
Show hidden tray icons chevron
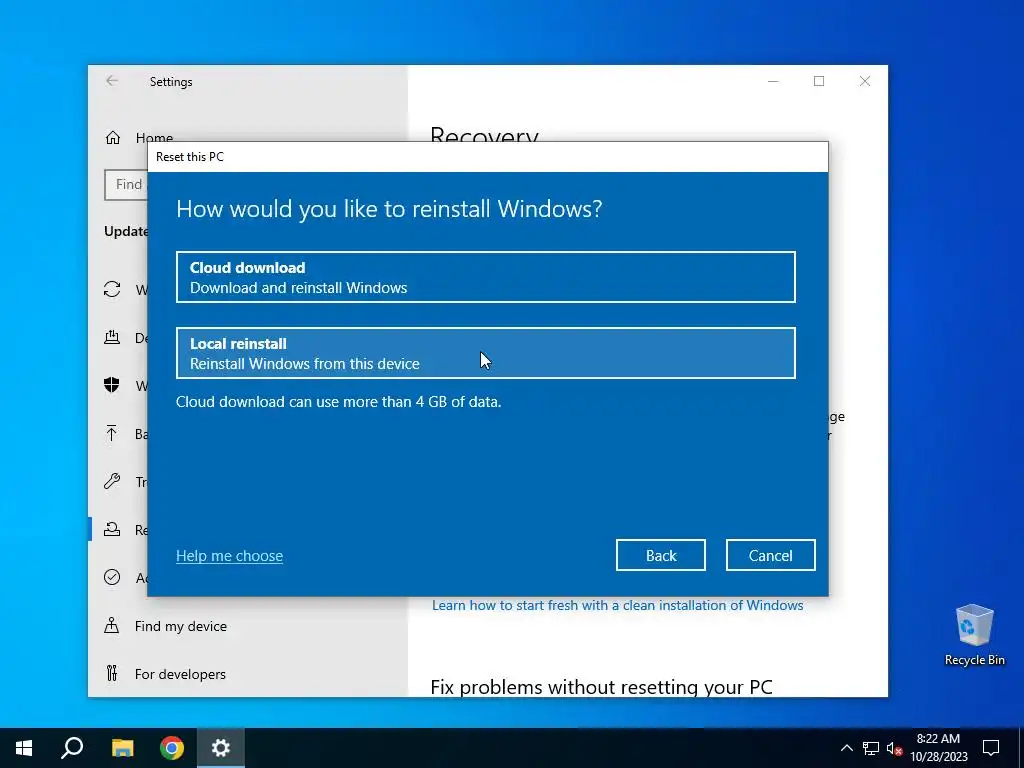tap(846, 748)
